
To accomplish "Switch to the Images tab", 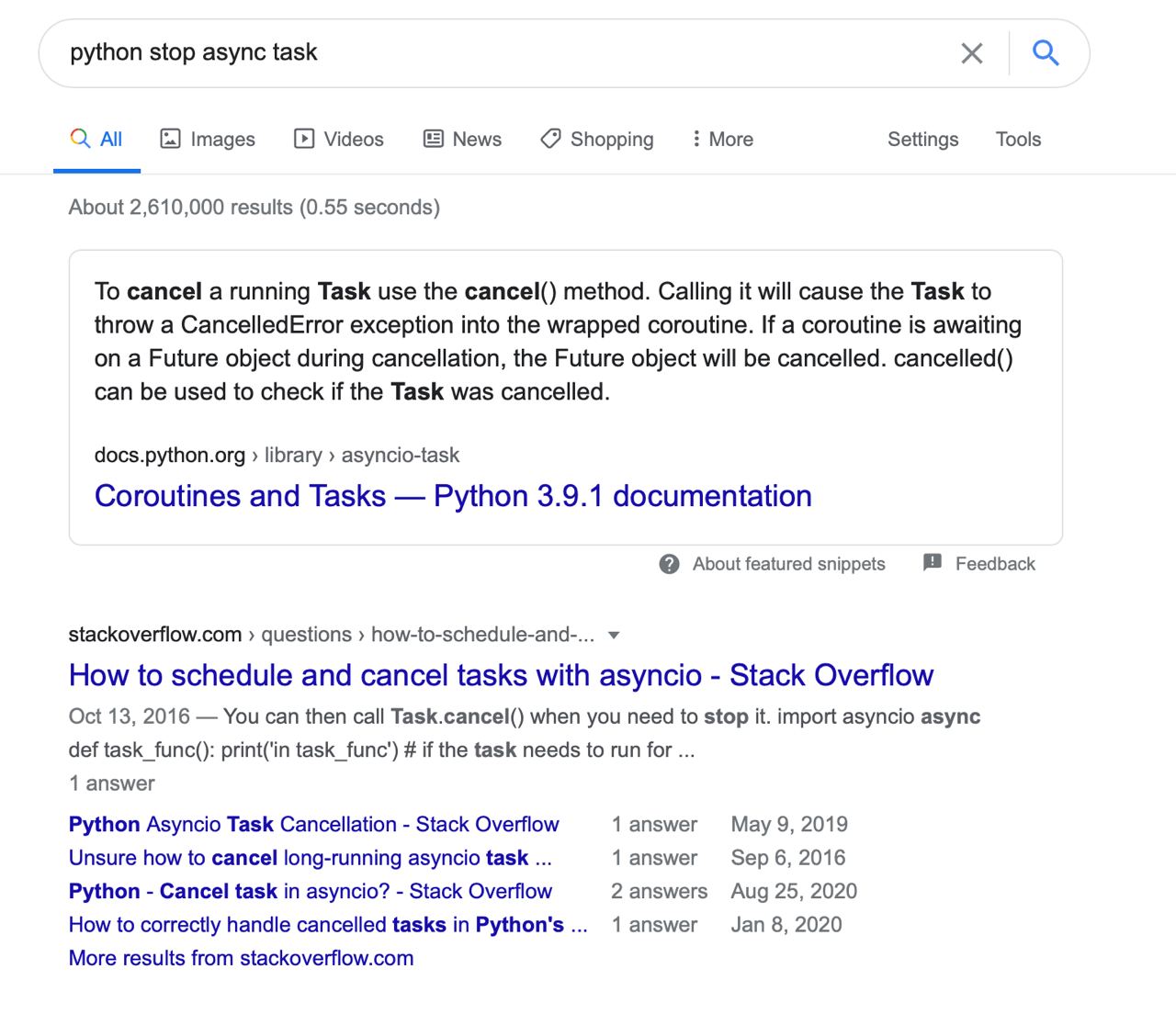I will pyautogui.click(x=208, y=140).
